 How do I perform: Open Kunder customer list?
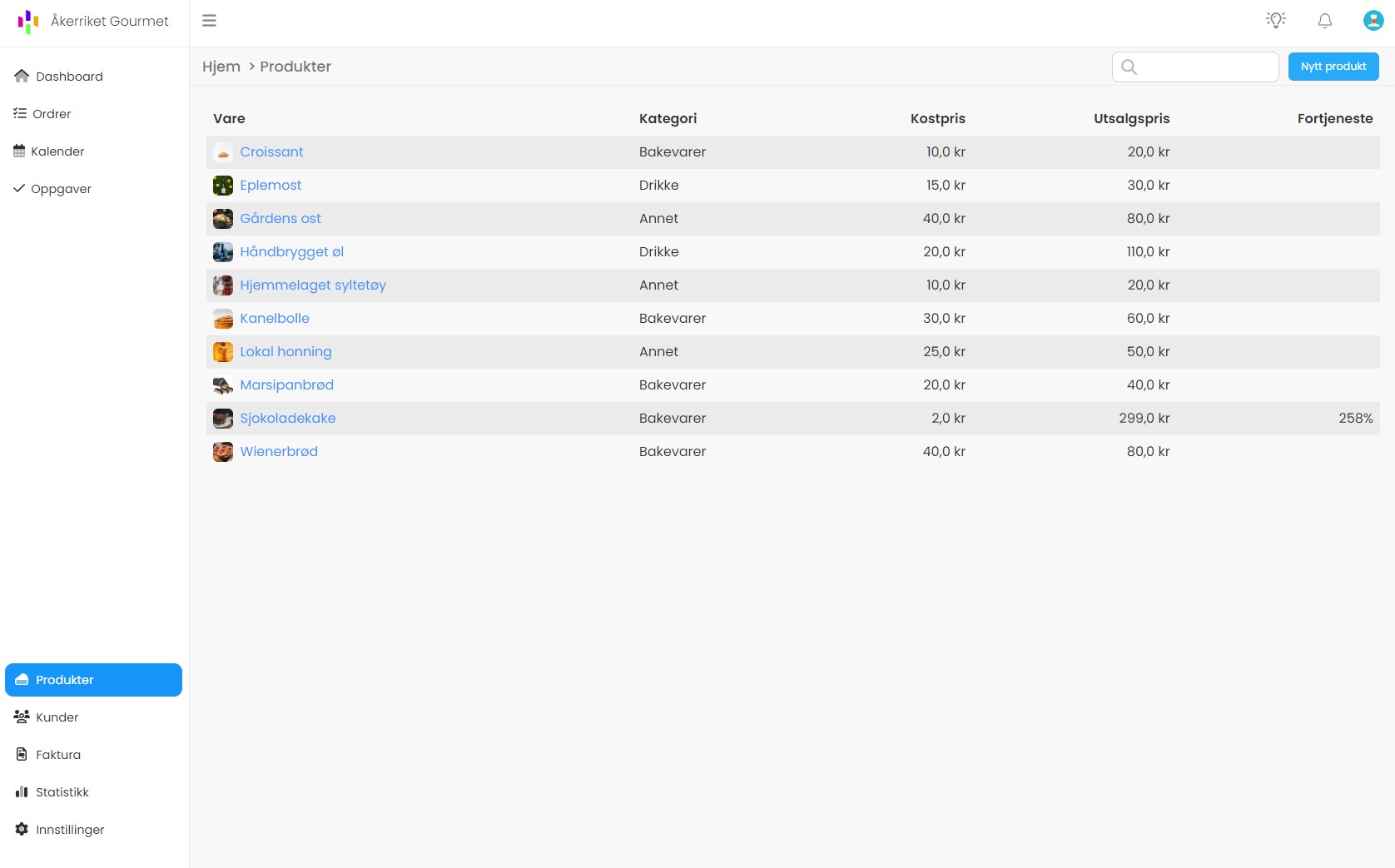pyautogui.click(x=57, y=717)
